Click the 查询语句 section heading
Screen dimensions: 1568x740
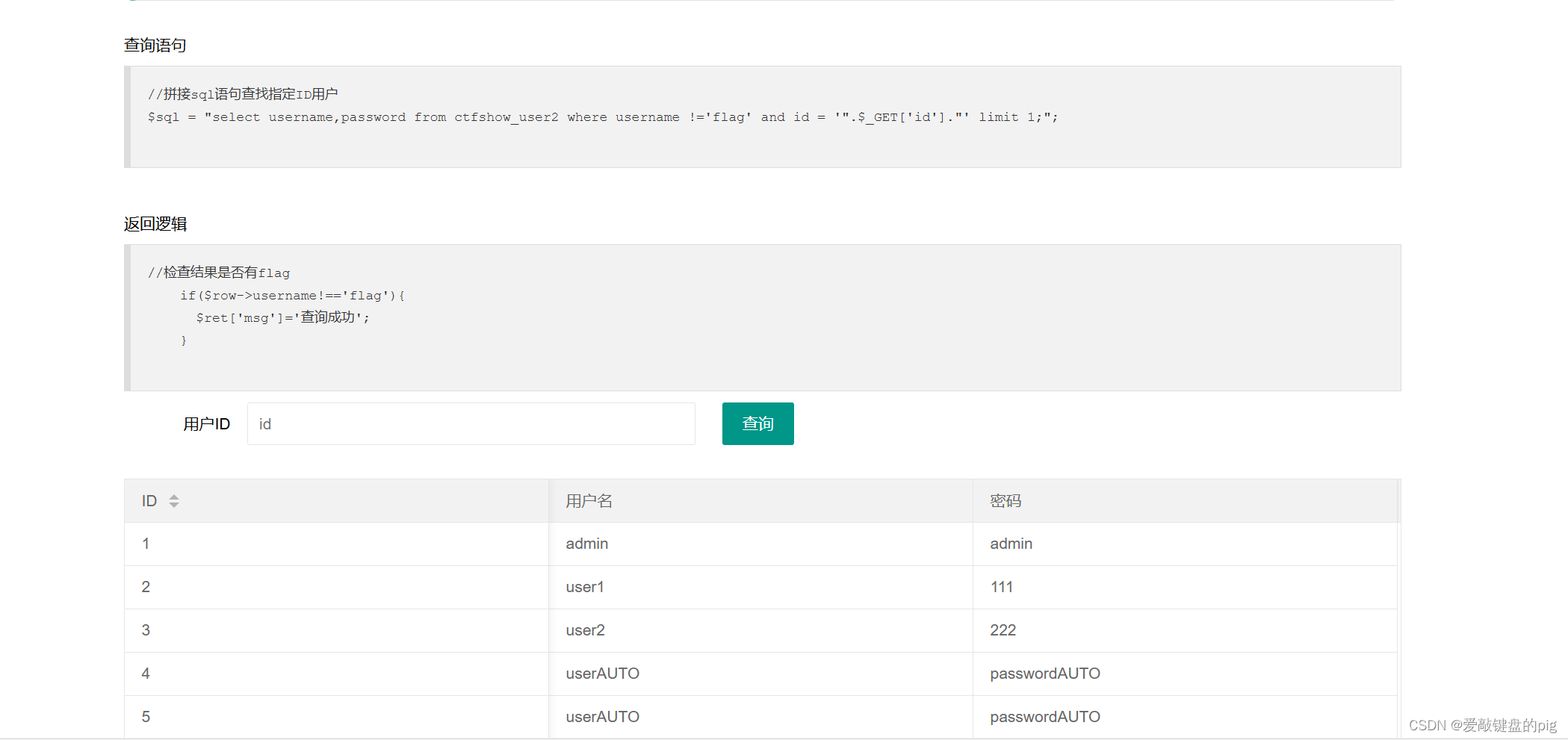(x=155, y=46)
